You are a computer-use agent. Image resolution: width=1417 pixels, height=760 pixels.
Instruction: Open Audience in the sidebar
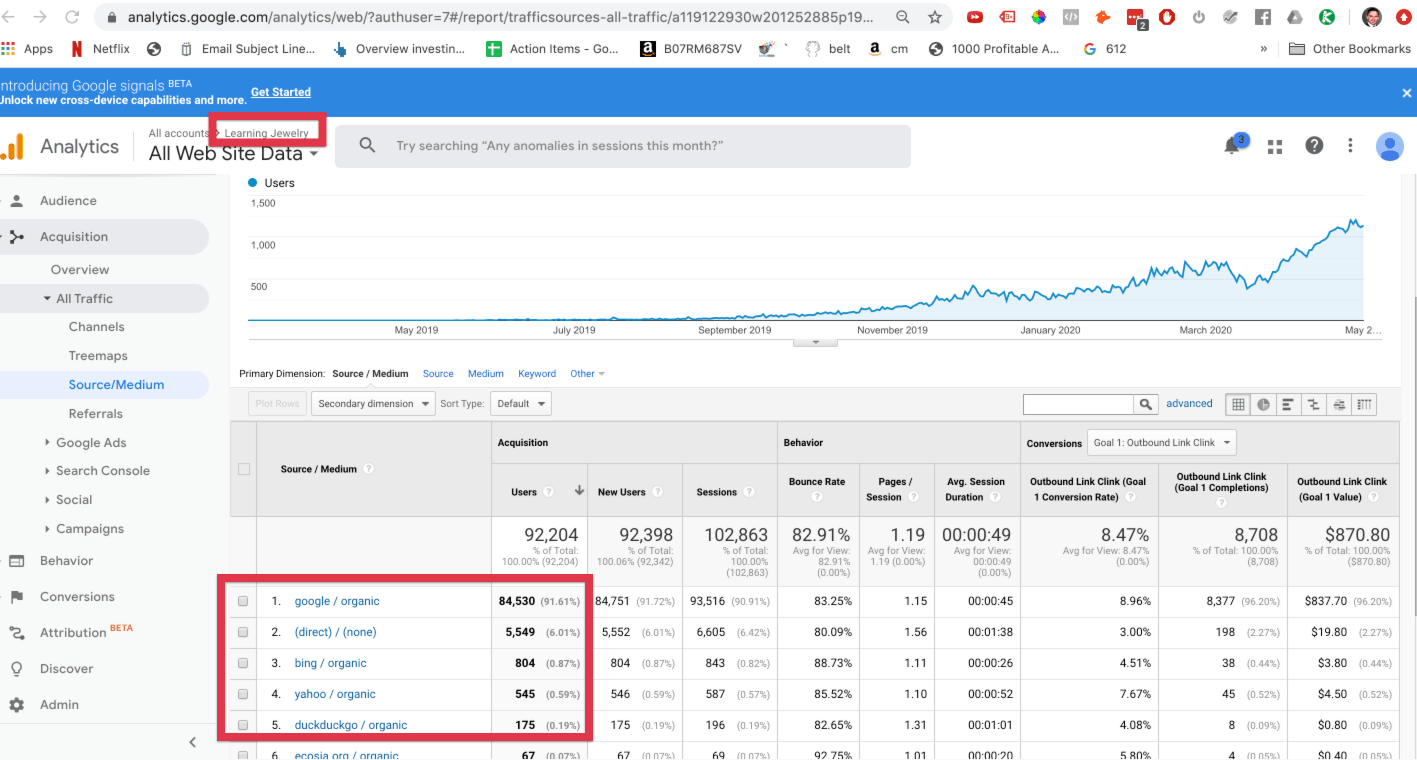click(x=68, y=201)
